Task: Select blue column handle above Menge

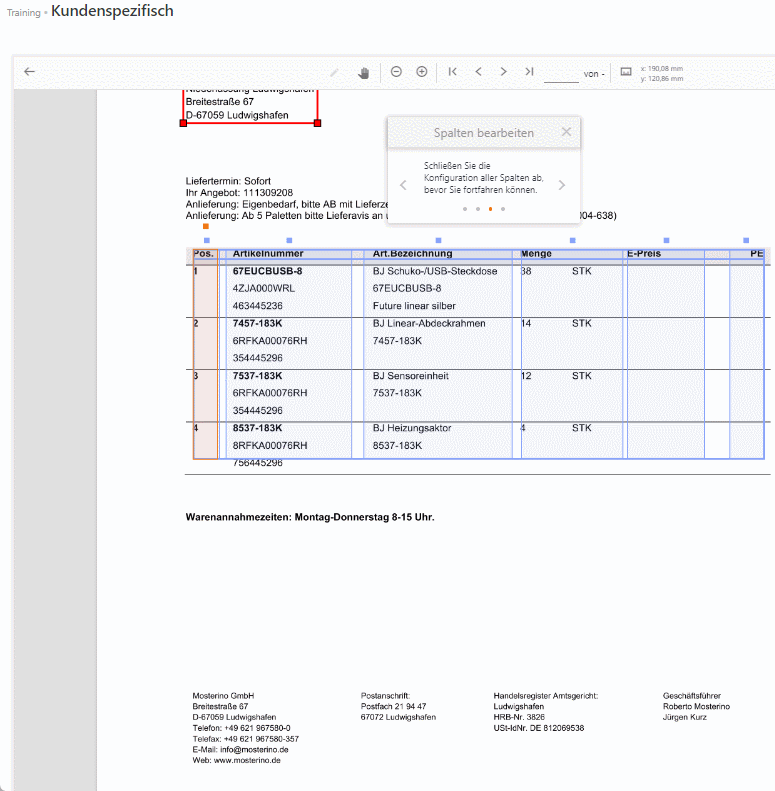Action: 573,241
